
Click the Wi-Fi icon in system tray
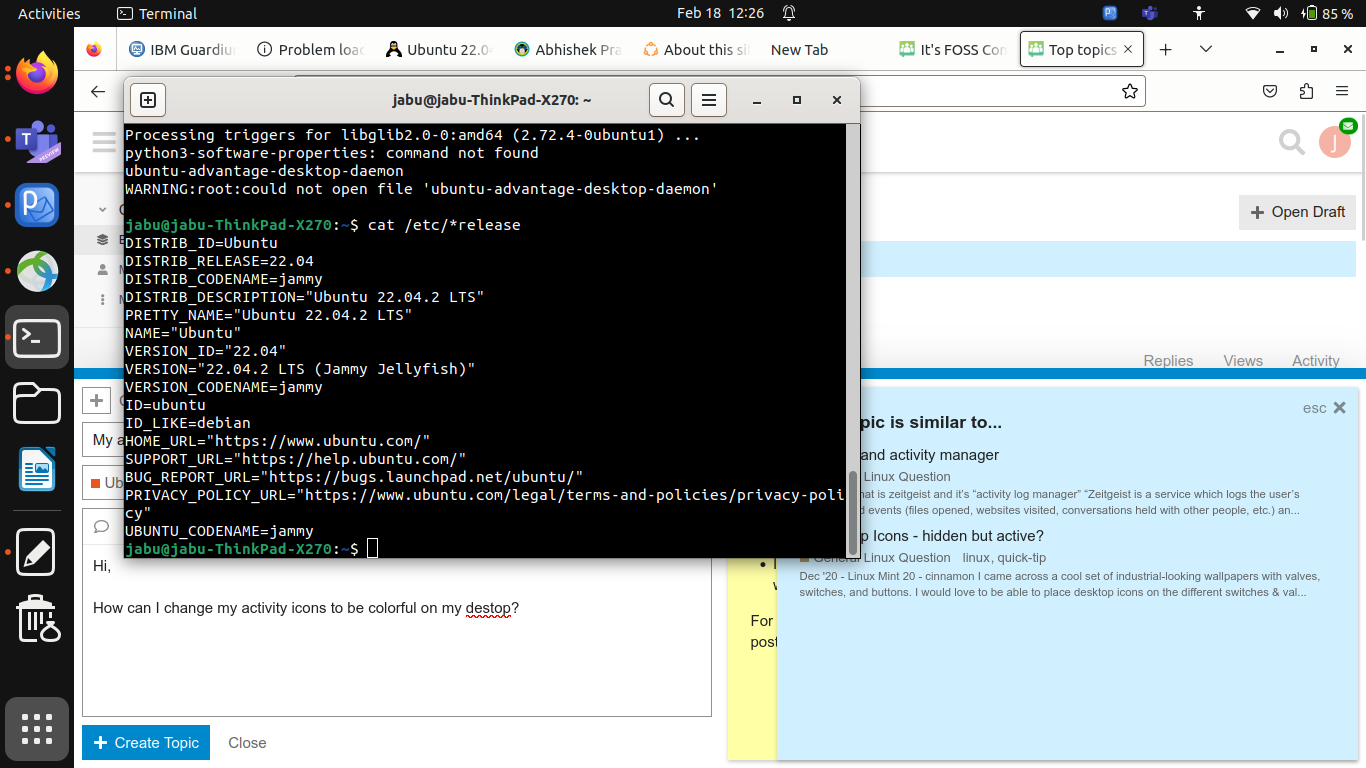click(x=1253, y=13)
